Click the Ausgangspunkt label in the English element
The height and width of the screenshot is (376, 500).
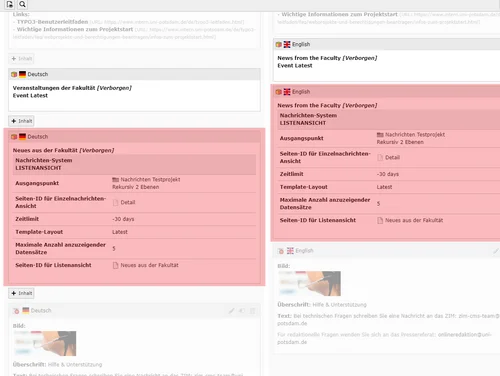coord(302,138)
